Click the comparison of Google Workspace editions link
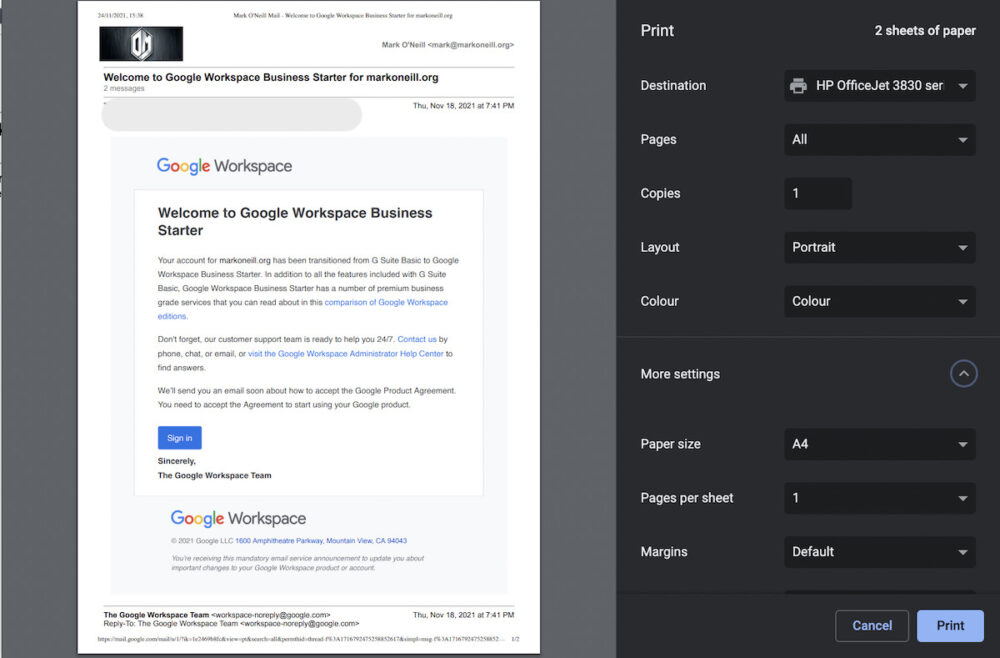This screenshot has width=1000, height=658. pyautogui.click(x=386, y=302)
